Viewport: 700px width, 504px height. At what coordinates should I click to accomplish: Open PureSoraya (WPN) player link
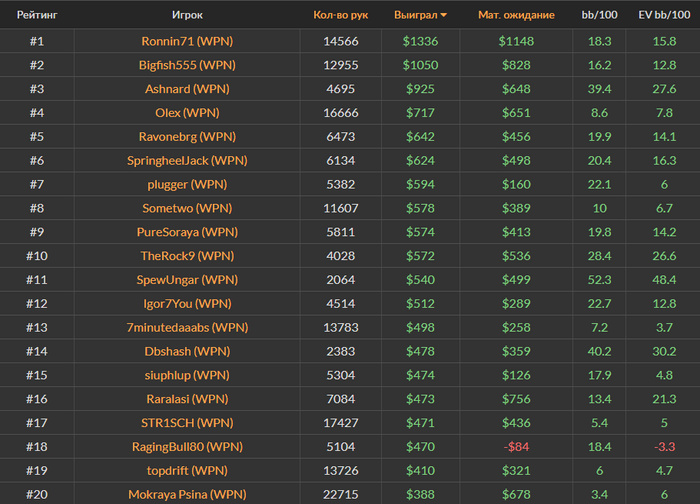click(187, 232)
